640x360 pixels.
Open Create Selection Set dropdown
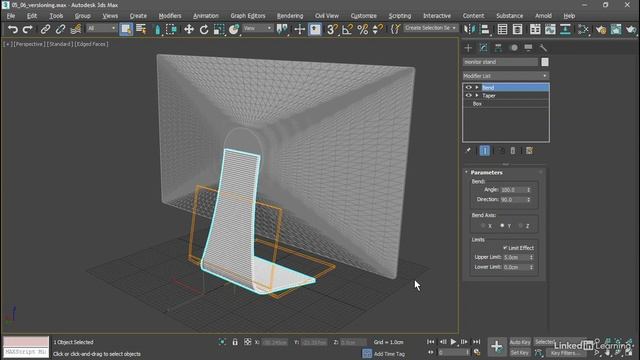pyautogui.click(x=431, y=28)
